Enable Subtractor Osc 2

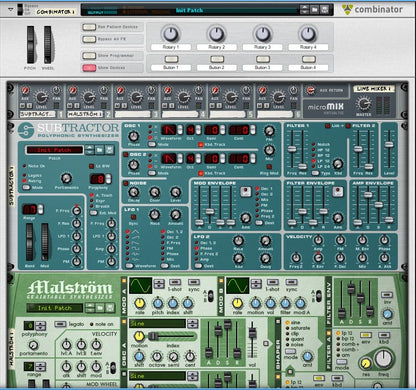126,155
